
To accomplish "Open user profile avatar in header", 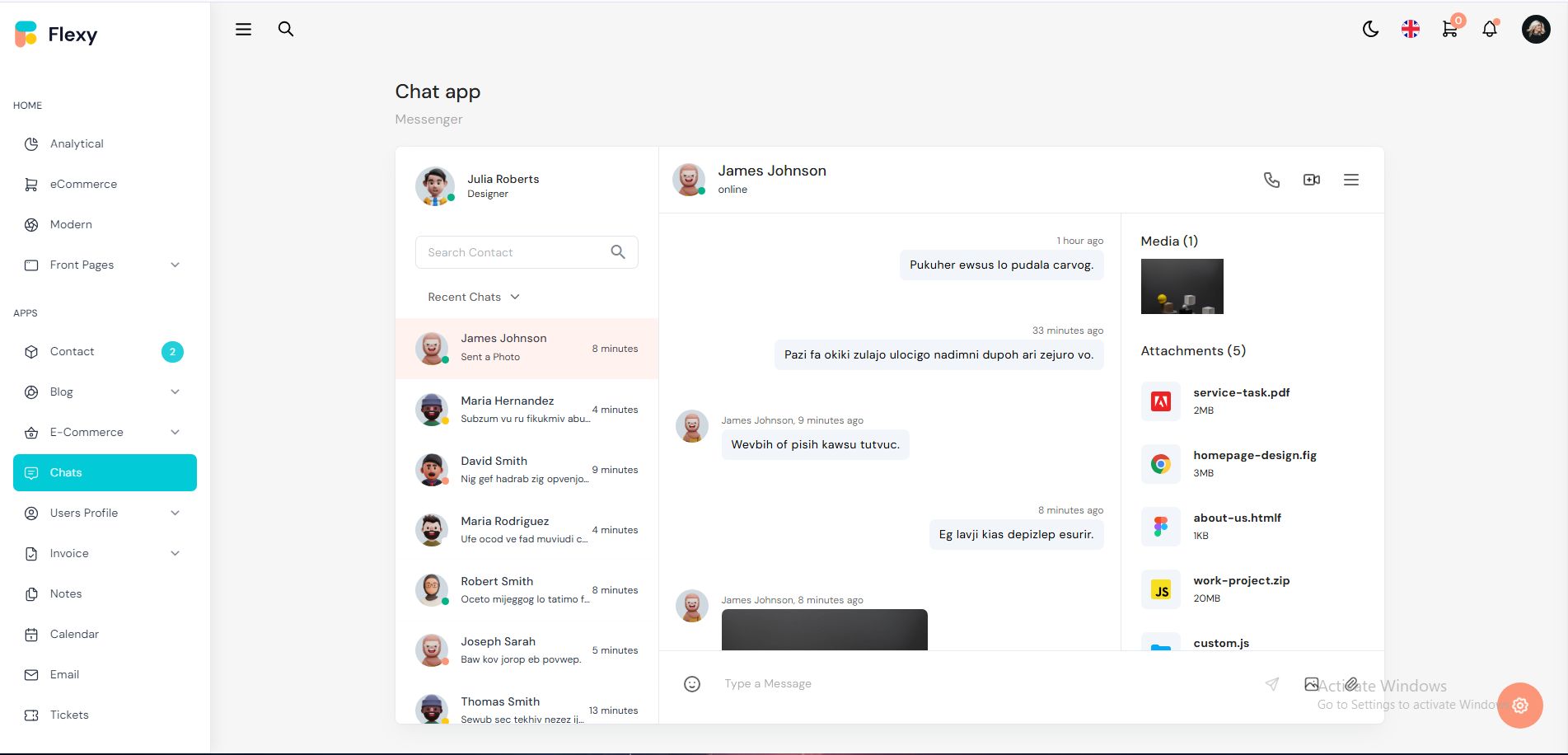I will (1536, 30).
